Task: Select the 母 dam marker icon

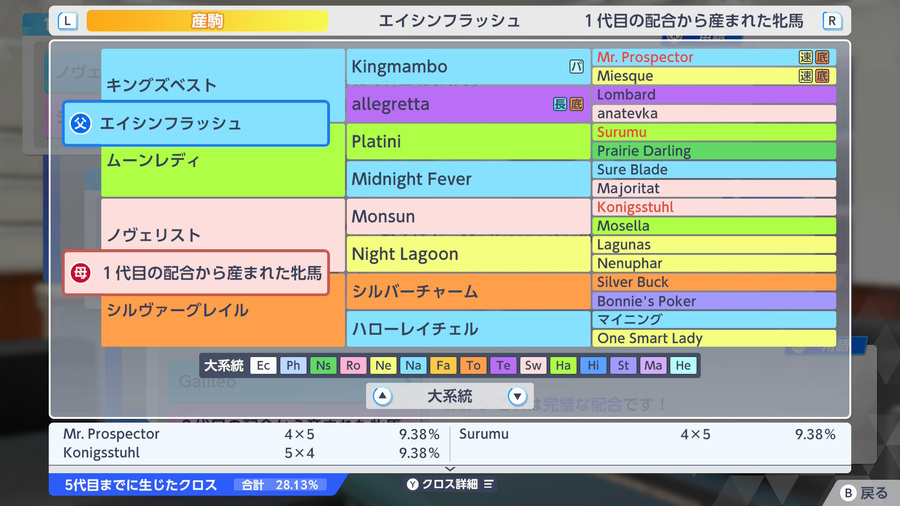Action: pyautogui.click(x=80, y=273)
